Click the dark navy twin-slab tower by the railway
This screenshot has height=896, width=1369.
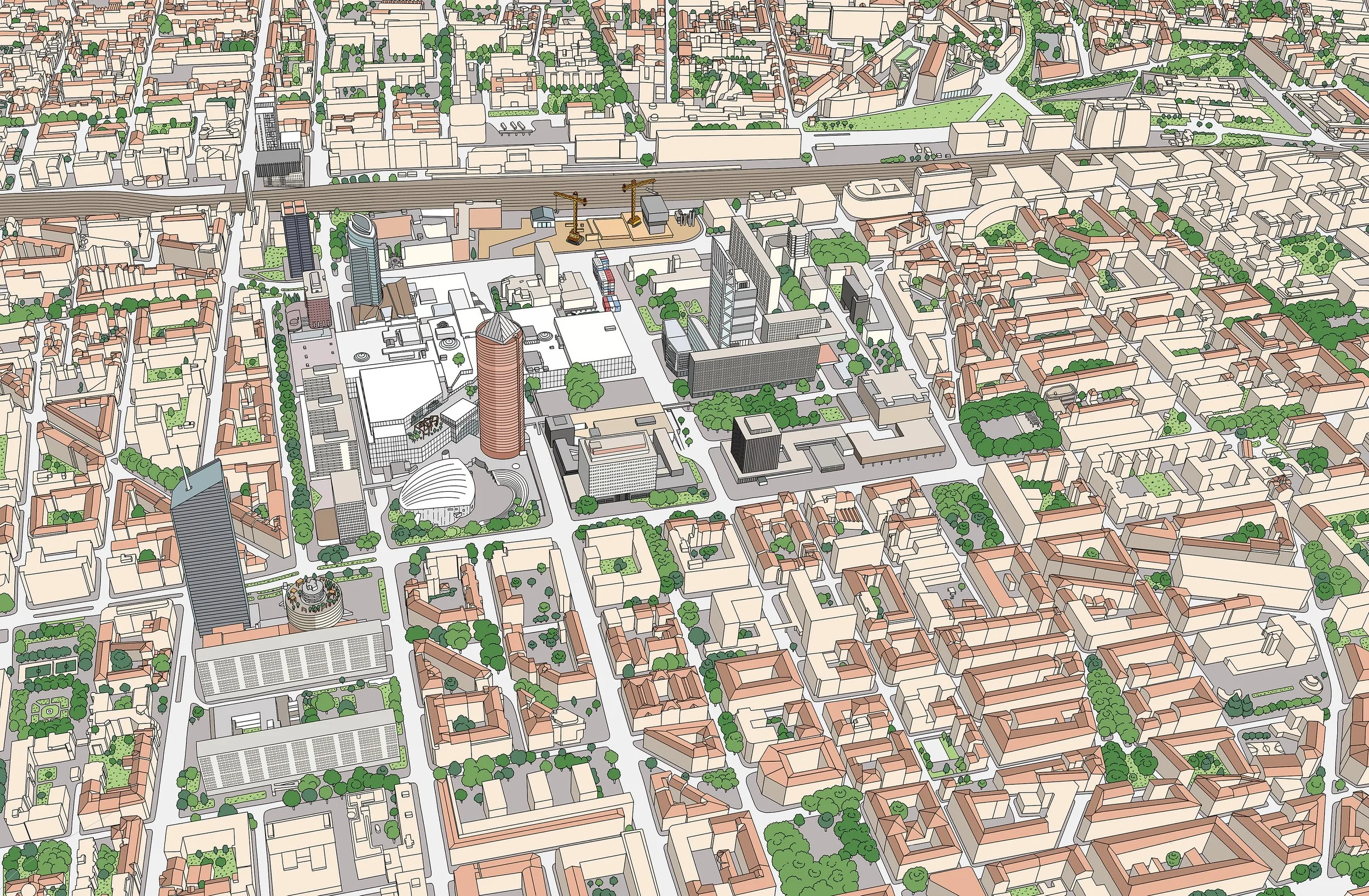coord(298,238)
